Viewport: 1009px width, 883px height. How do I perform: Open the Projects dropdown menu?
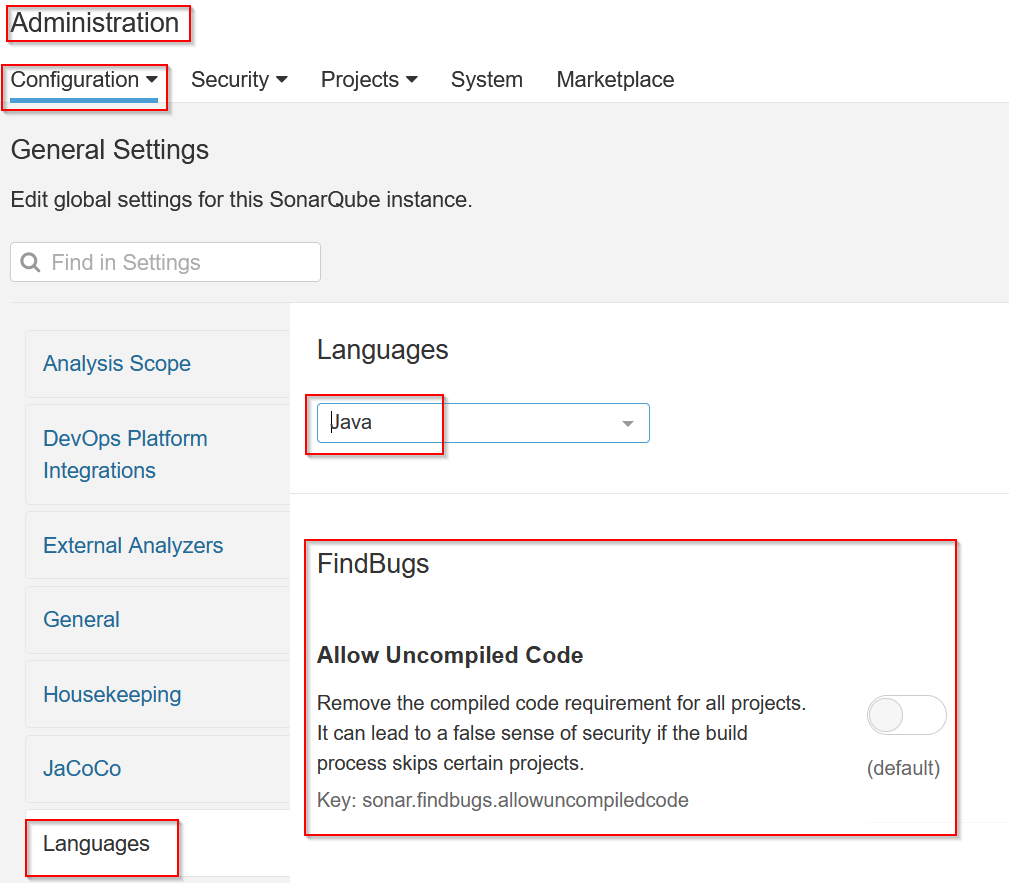[x=369, y=79]
